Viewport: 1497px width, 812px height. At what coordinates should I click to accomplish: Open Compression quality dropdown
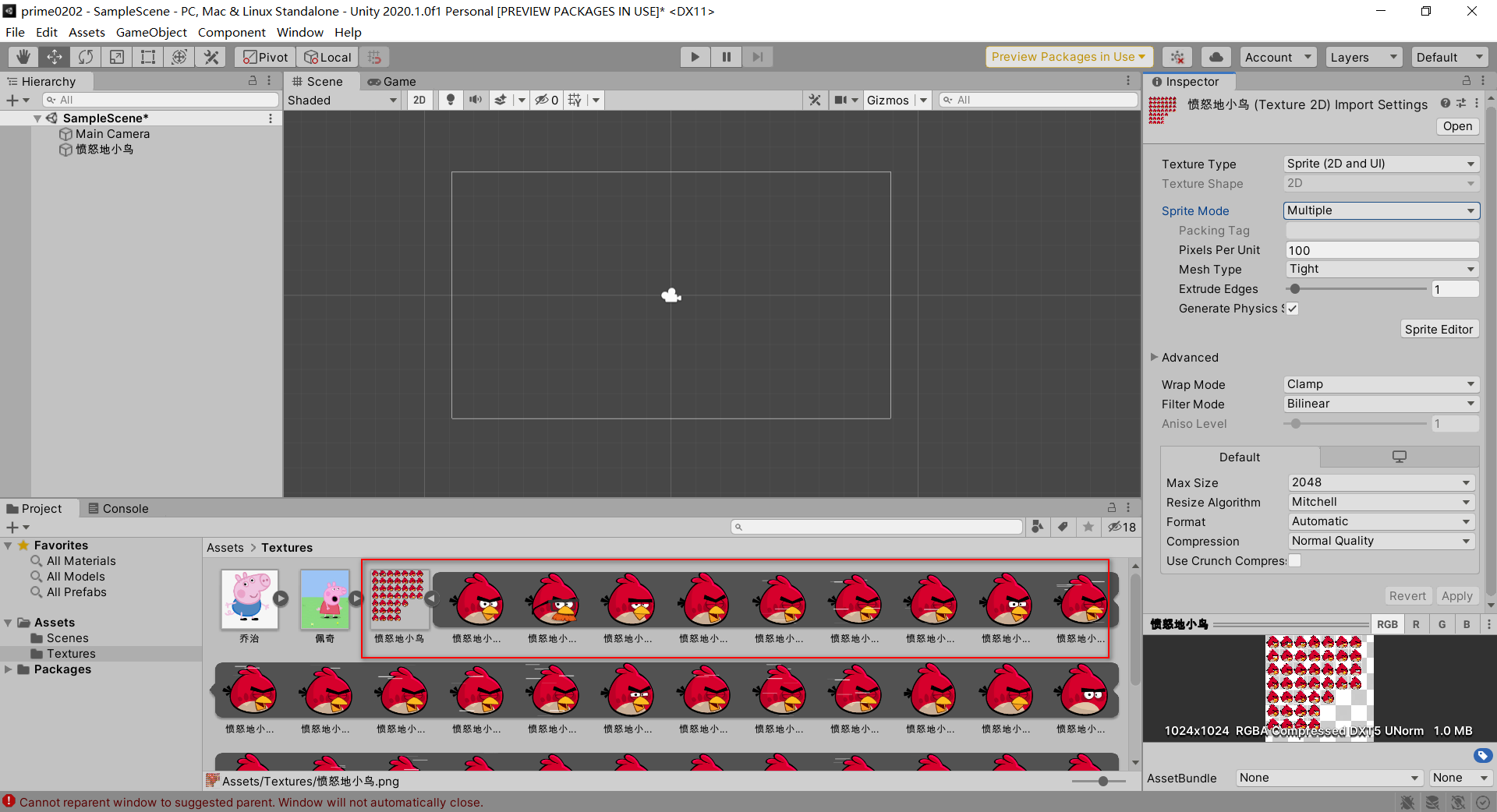[1381, 541]
